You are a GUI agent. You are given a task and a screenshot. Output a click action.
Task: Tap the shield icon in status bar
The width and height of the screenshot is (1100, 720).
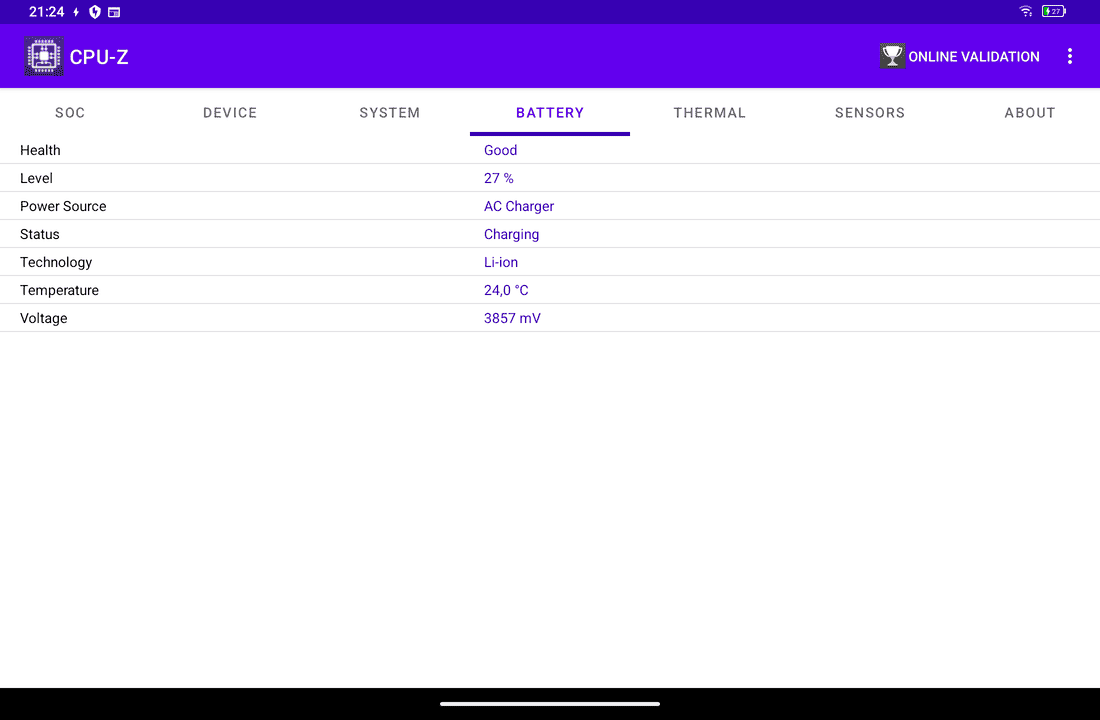pos(95,12)
